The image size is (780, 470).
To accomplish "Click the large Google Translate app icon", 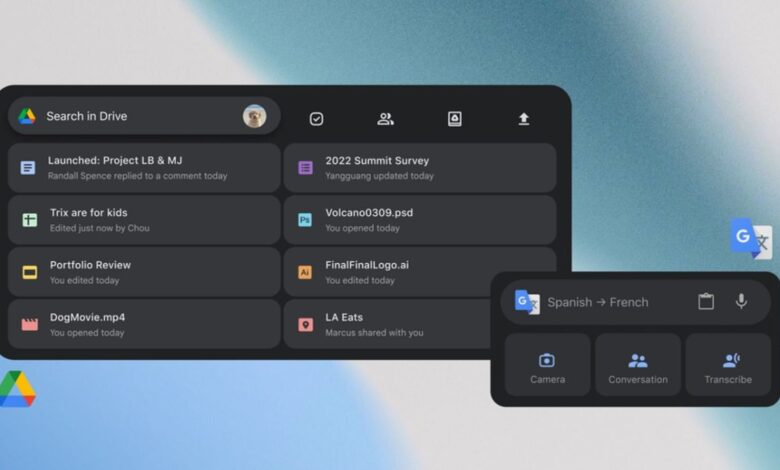I will 751,239.
